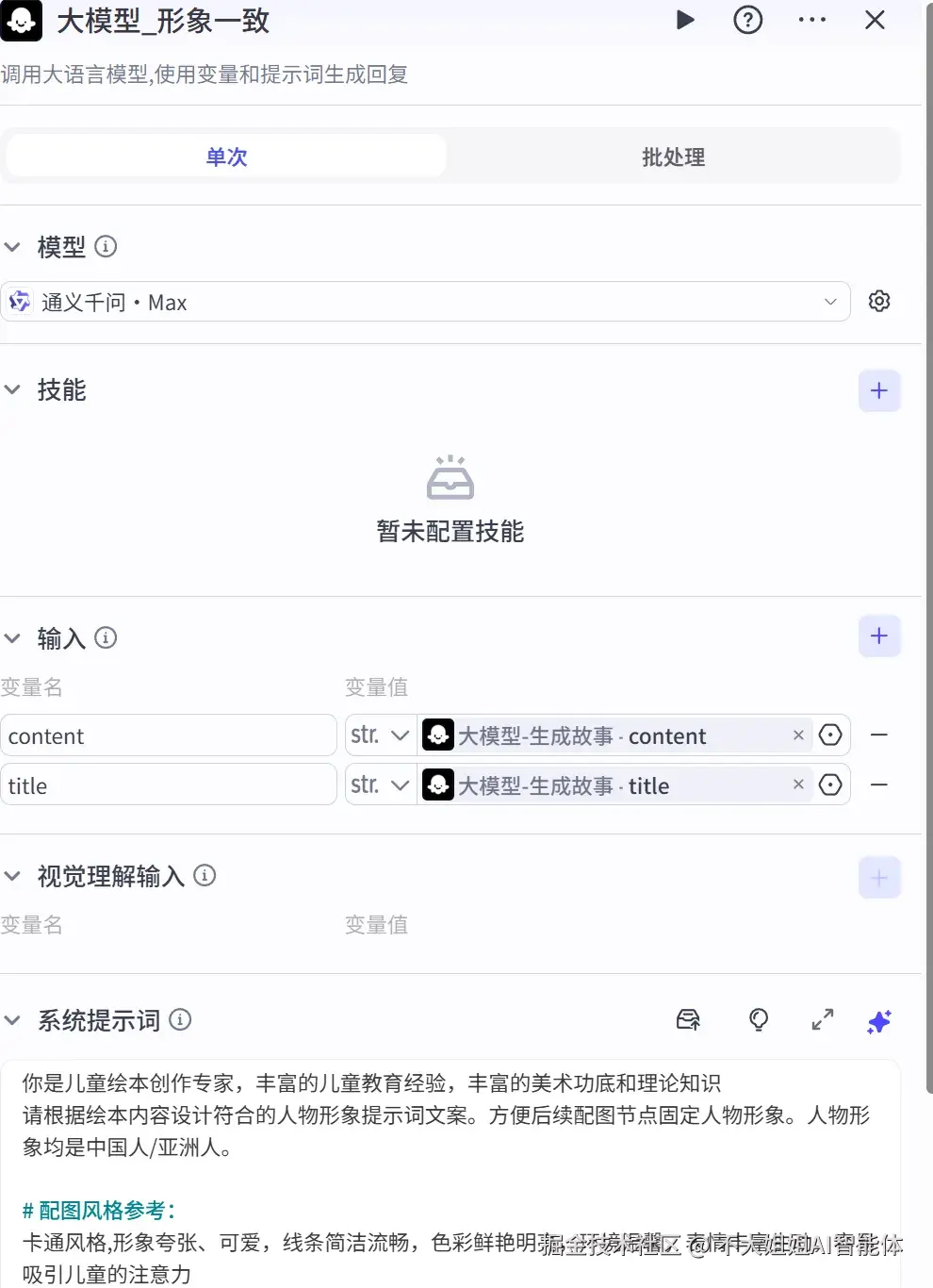This screenshot has width=933, height=1288.
Task: Open the help question-mark icon
Action: point(747,20)
